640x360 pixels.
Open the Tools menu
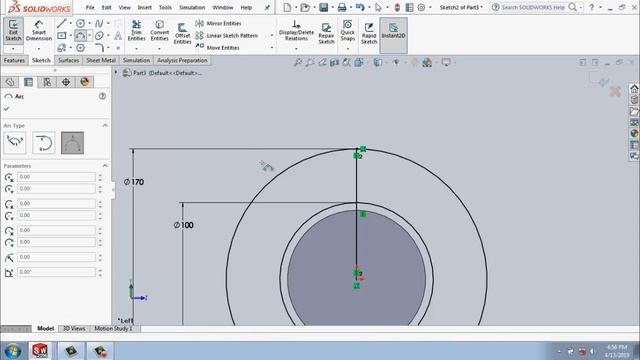[165, 7]
